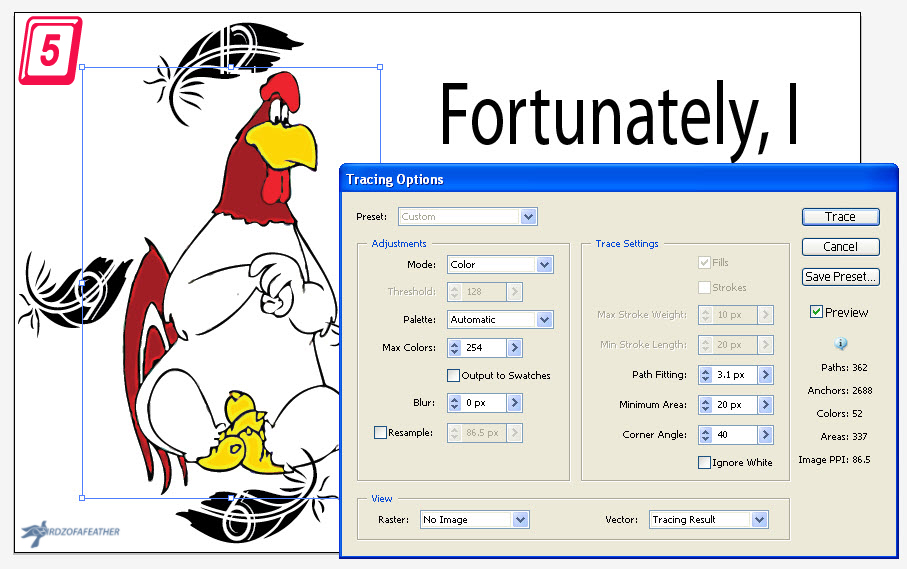The height and width of the screenshot is (569, 907).
Task: Click the Resample value field
Action: 485,433
